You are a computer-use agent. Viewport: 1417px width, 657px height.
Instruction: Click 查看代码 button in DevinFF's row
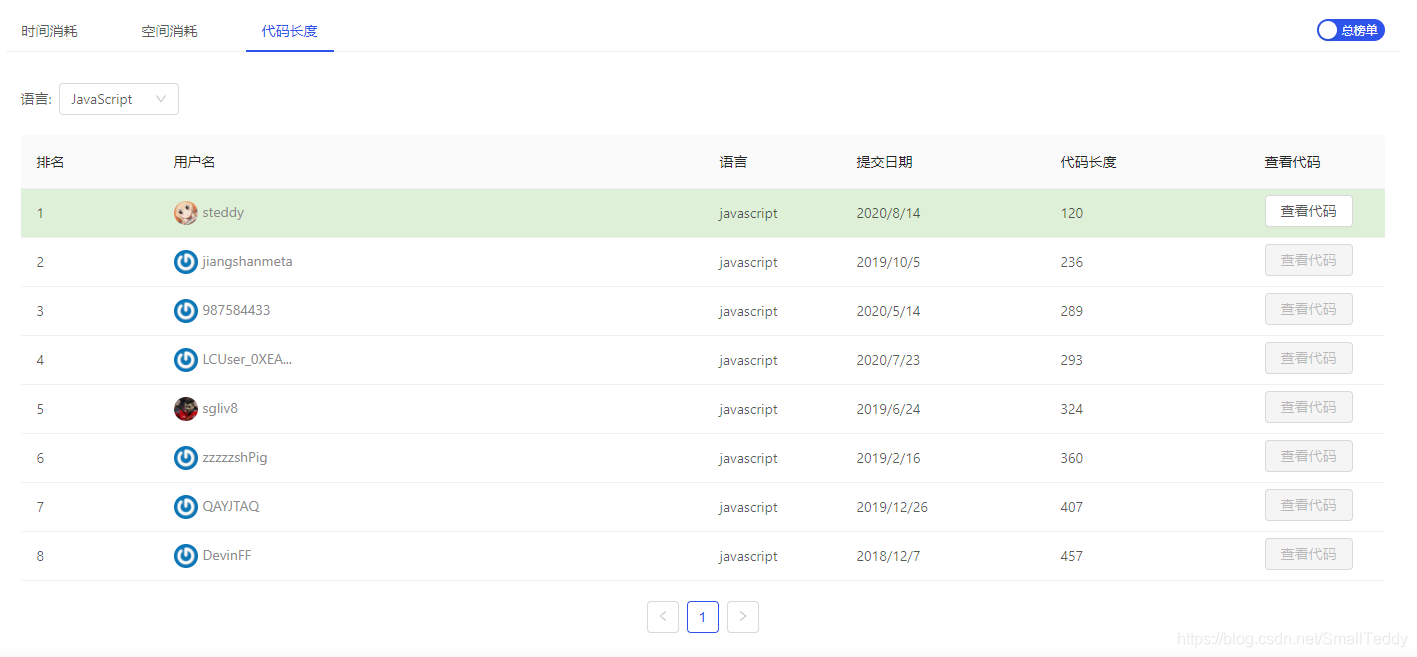[x=1308, y=554]
